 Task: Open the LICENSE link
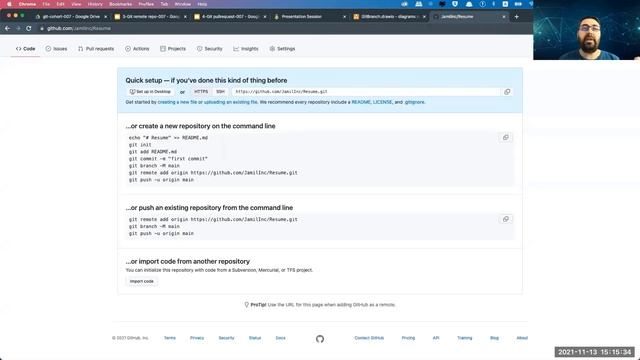(382, 102)
